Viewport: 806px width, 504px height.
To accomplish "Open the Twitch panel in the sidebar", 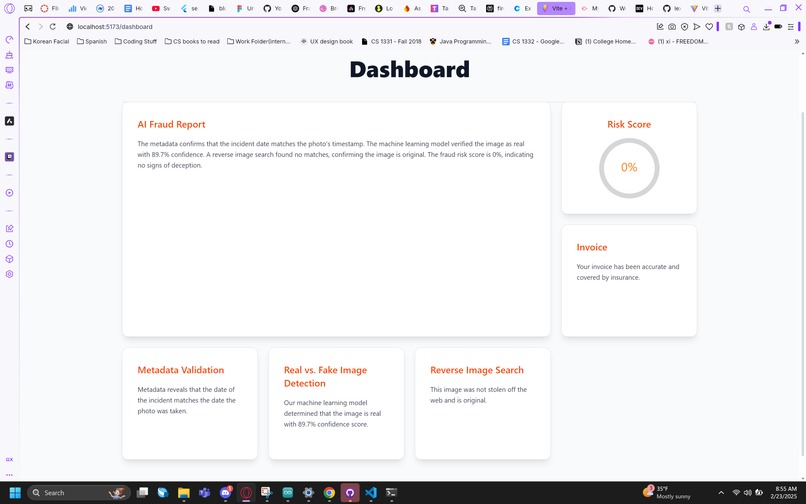I will tap(9, 157).
